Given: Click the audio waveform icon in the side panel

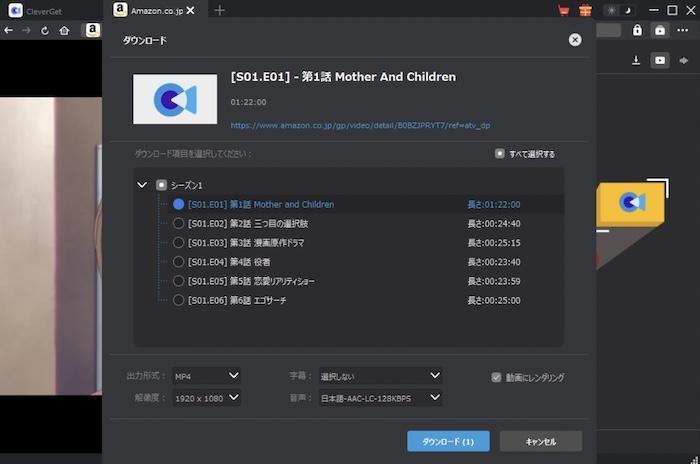Looking at the screenshot, I should [x=683, y=60].
